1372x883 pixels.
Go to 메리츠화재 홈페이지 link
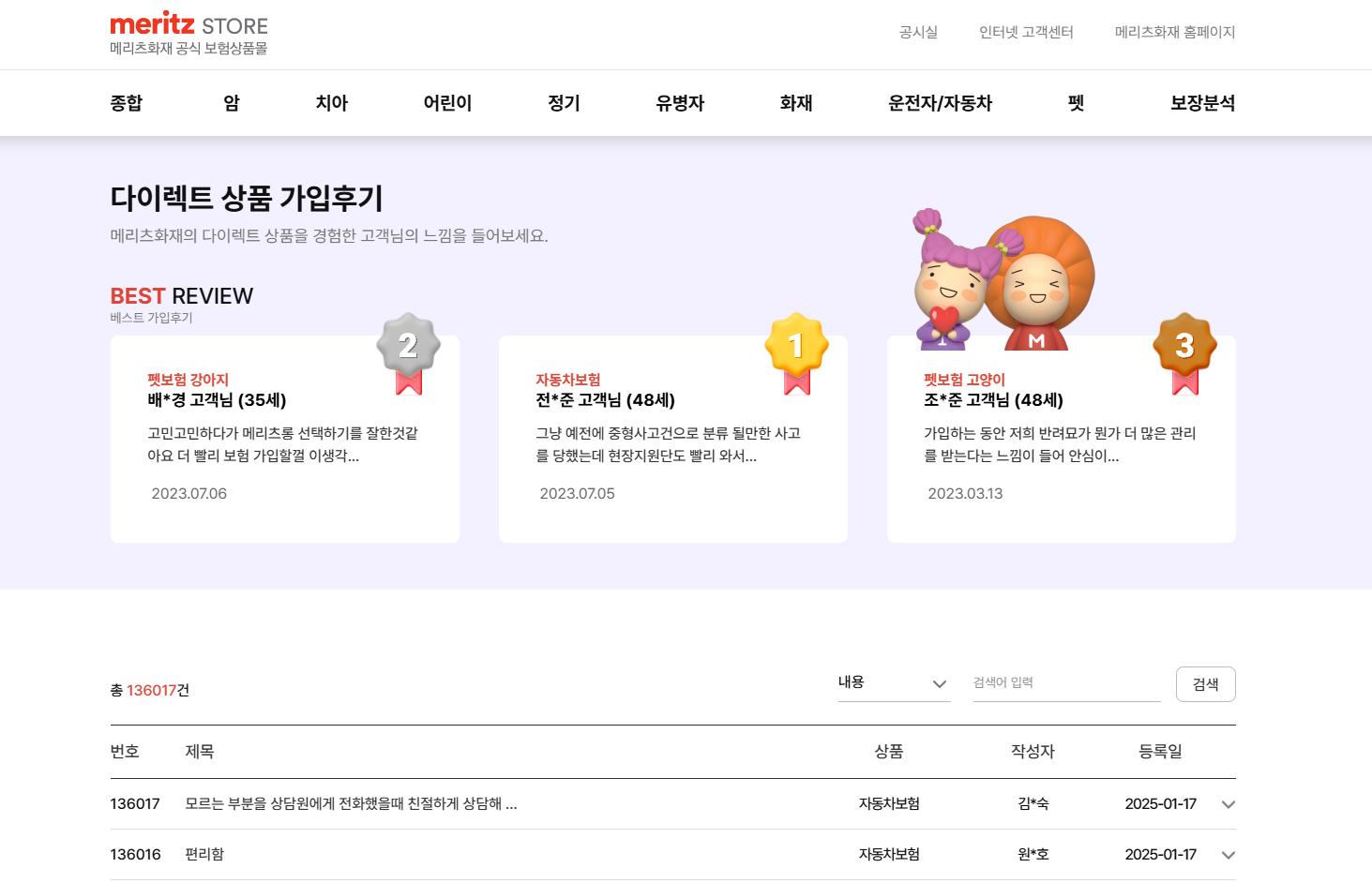click(x=1174, y=32)
